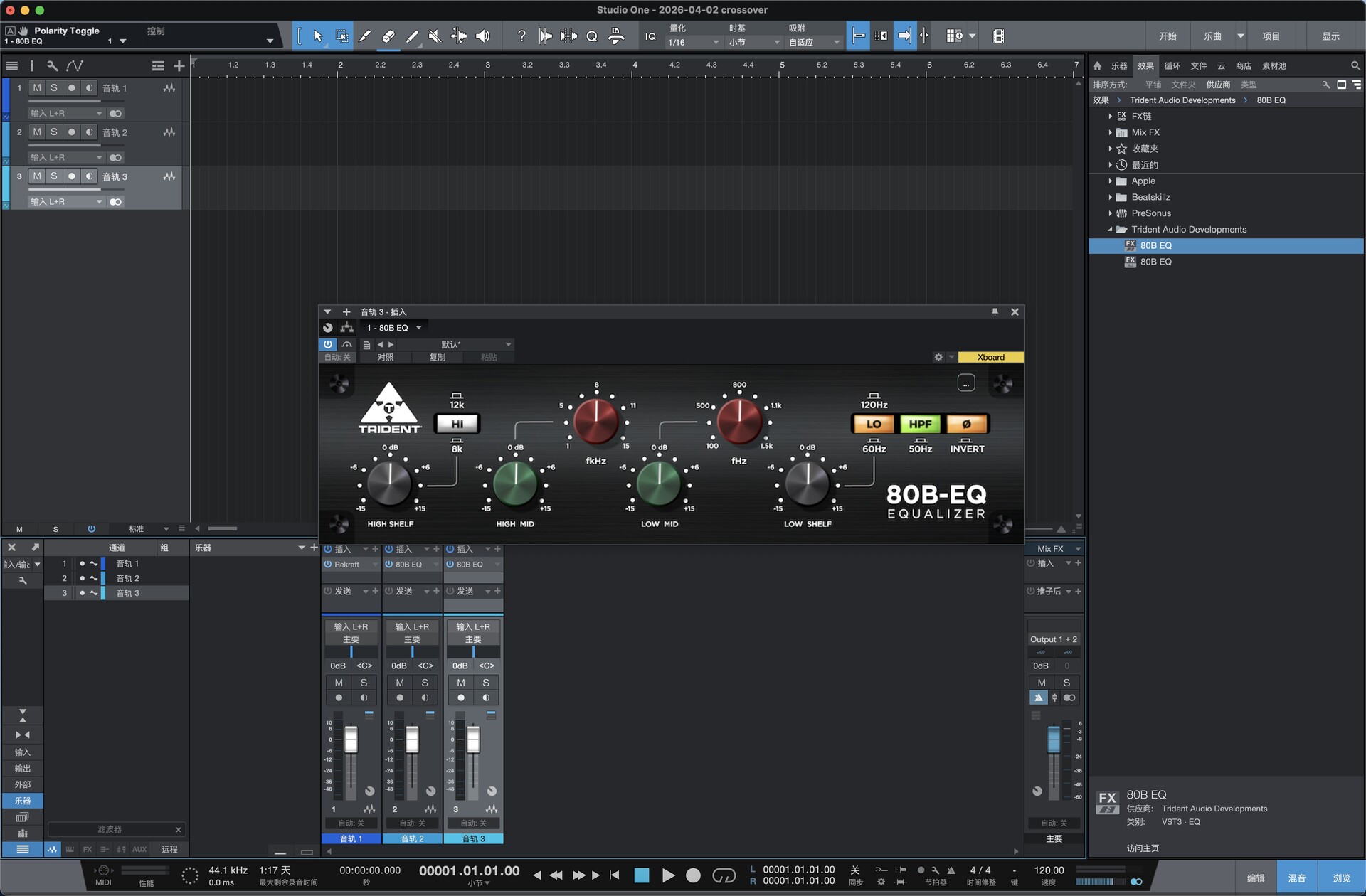
Task: Click the 乐曲 button
Action: [1213, 36]
